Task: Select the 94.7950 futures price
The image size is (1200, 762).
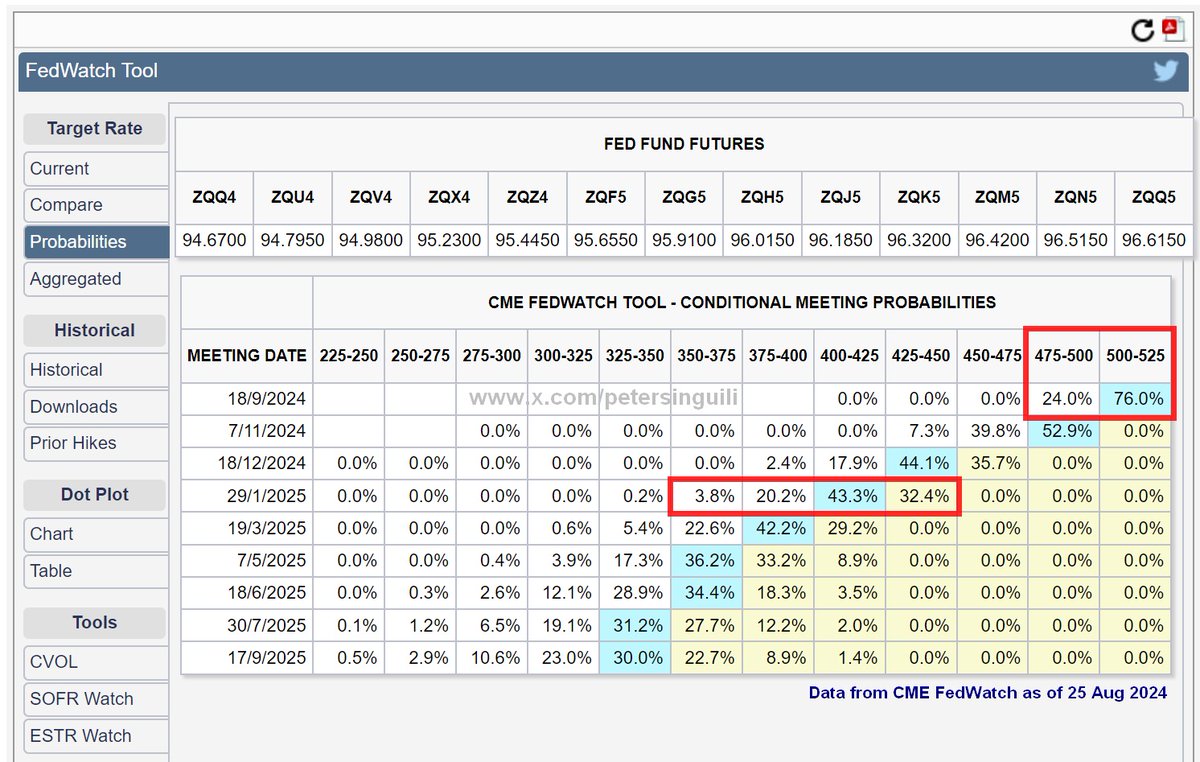Action: (292, 241)
